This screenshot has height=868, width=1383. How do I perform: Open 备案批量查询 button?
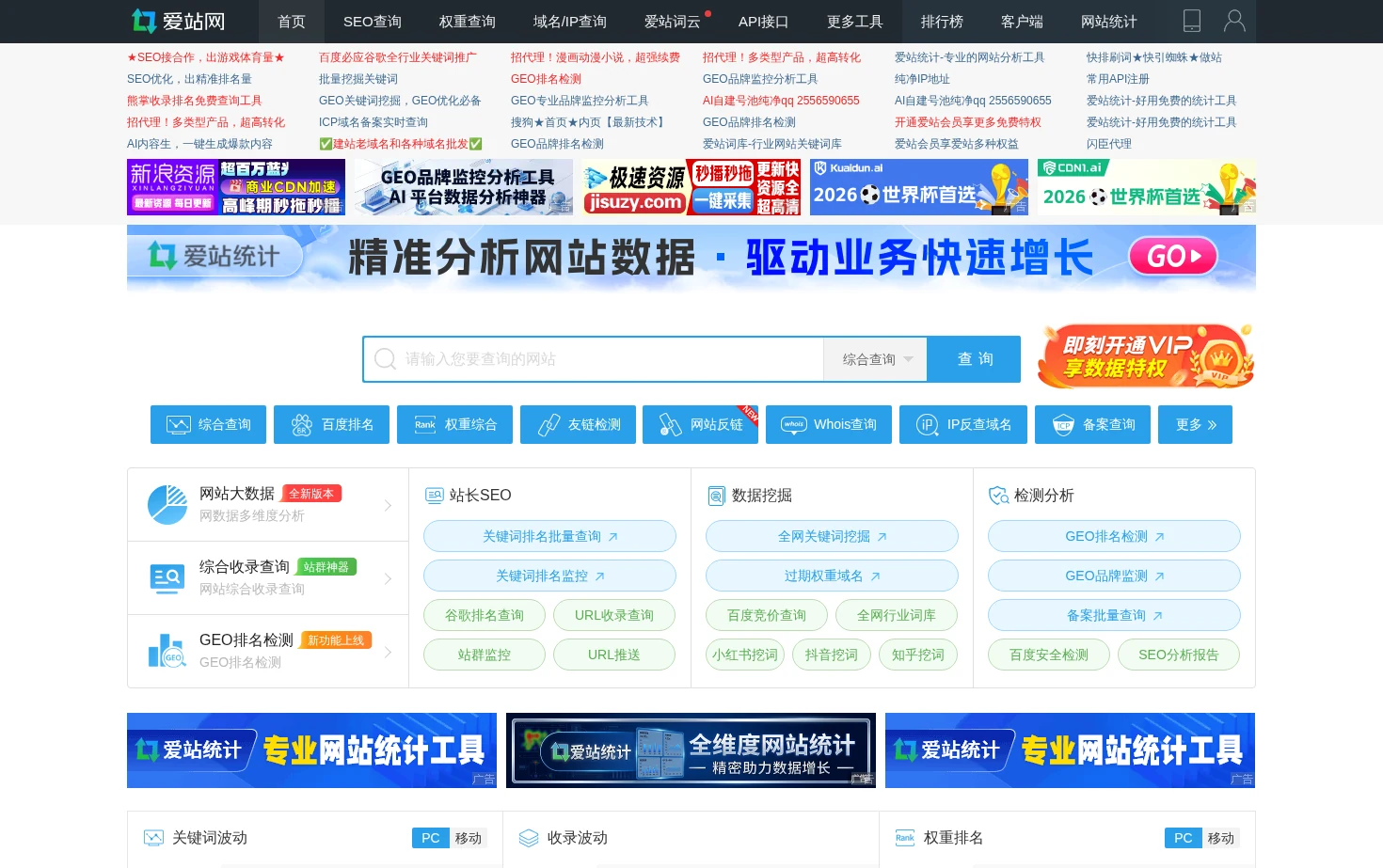[1114, 615]
